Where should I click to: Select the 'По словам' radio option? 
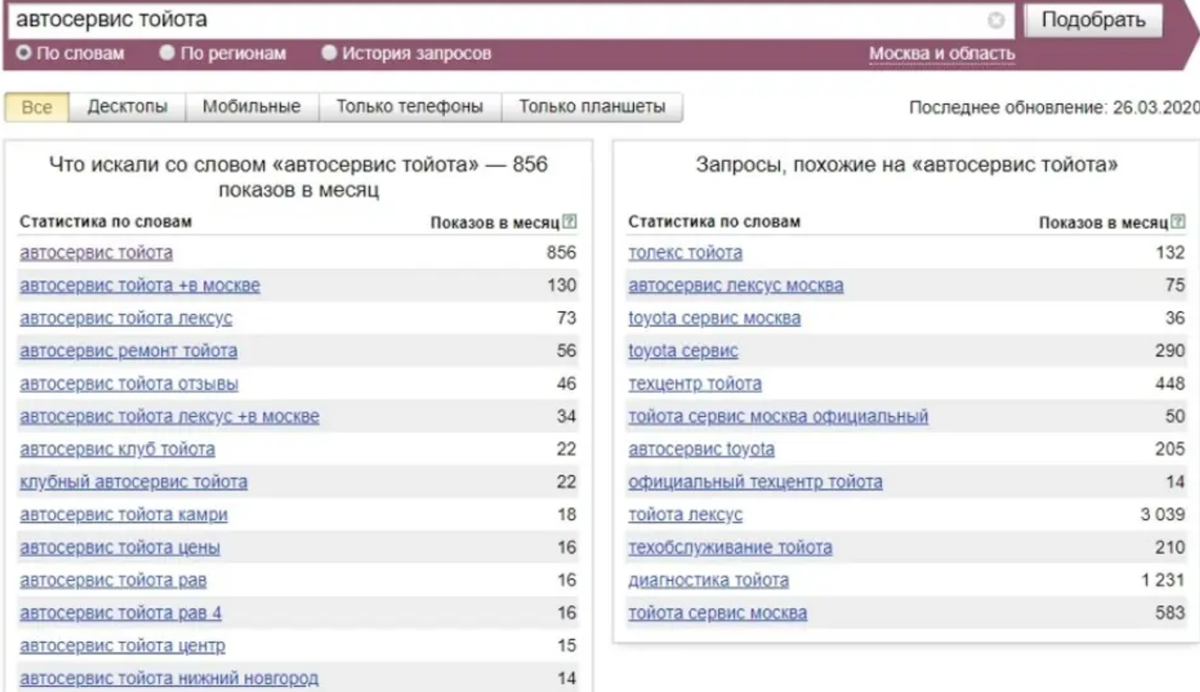70,53
